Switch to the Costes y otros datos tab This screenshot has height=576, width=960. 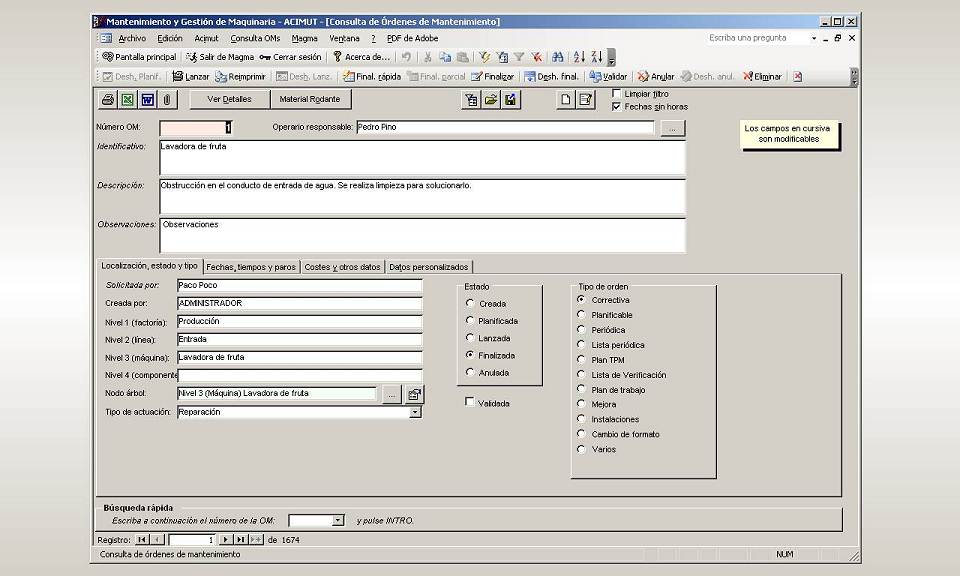point(343,267)
